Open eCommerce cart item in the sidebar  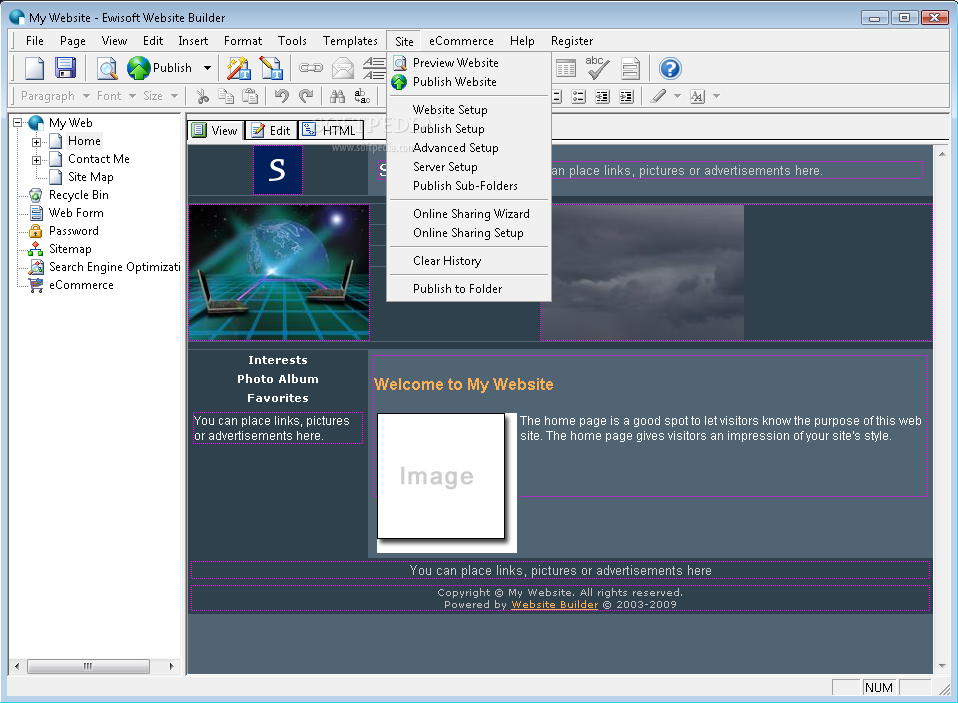point(81,285)
